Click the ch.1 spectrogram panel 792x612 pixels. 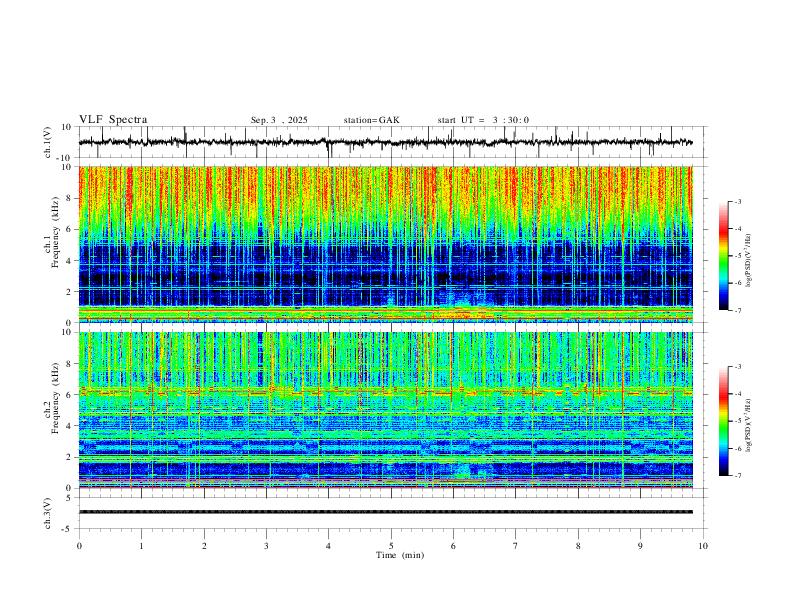tap(385, 244)
